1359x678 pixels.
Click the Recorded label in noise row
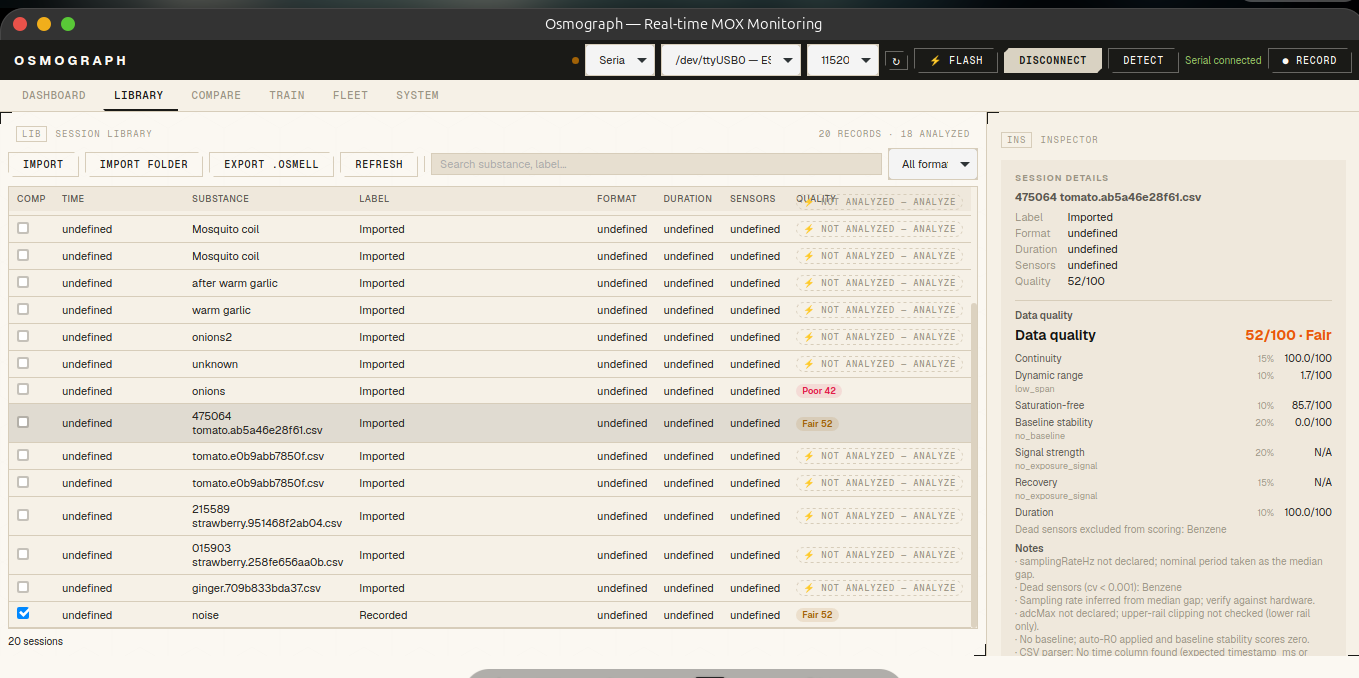pos(383,615)
